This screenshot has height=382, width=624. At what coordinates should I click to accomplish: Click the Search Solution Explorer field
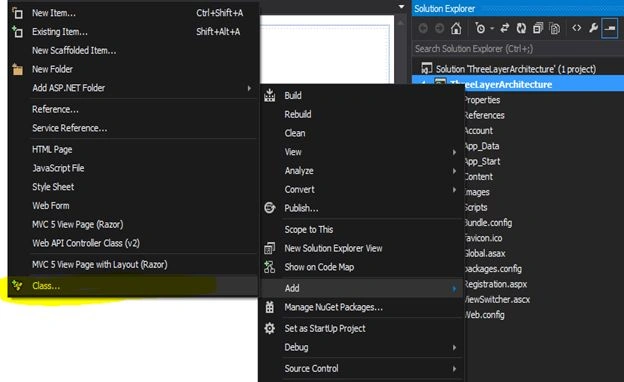(x=518, y=49)
